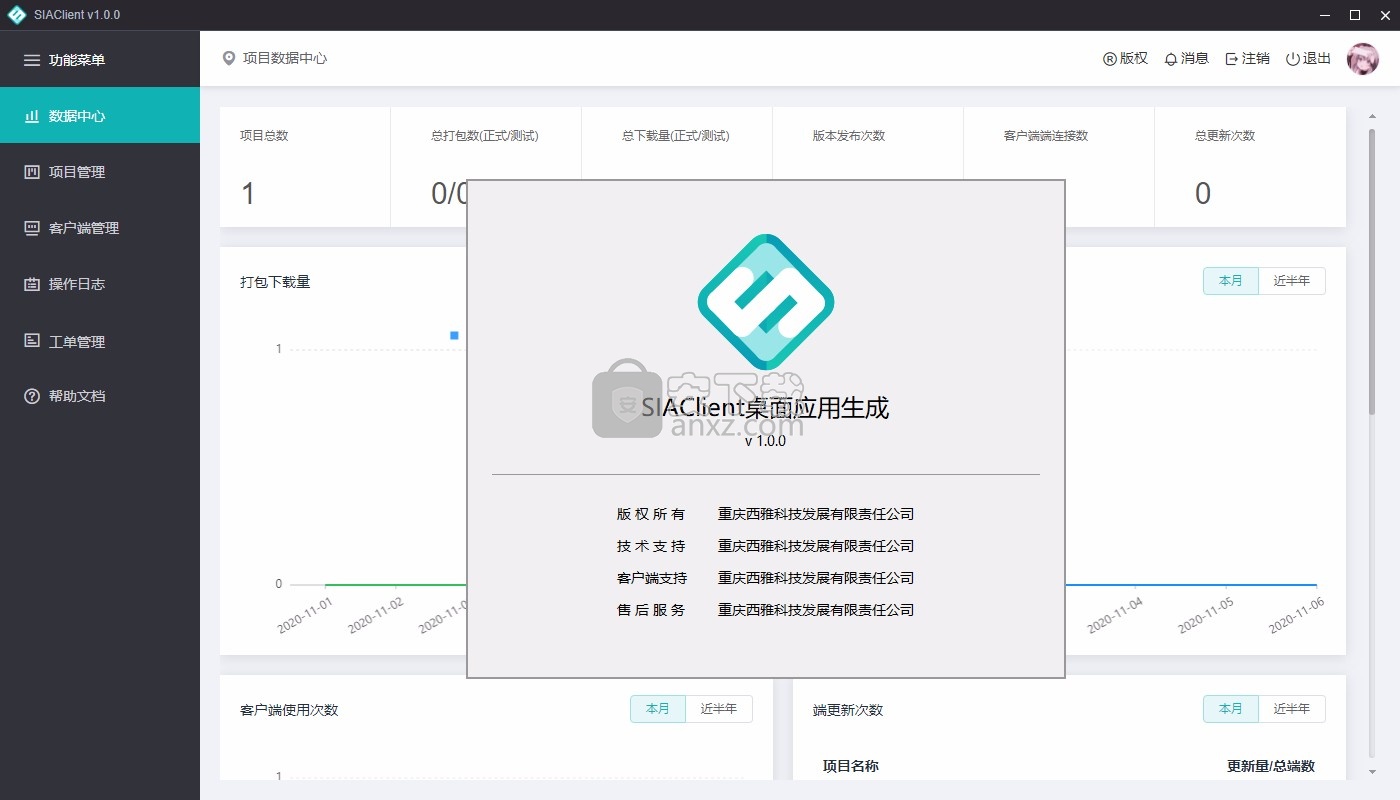Click the 项目名称 column header
The width and height of the screenshot is (1400, 800).
coord(851,766)
